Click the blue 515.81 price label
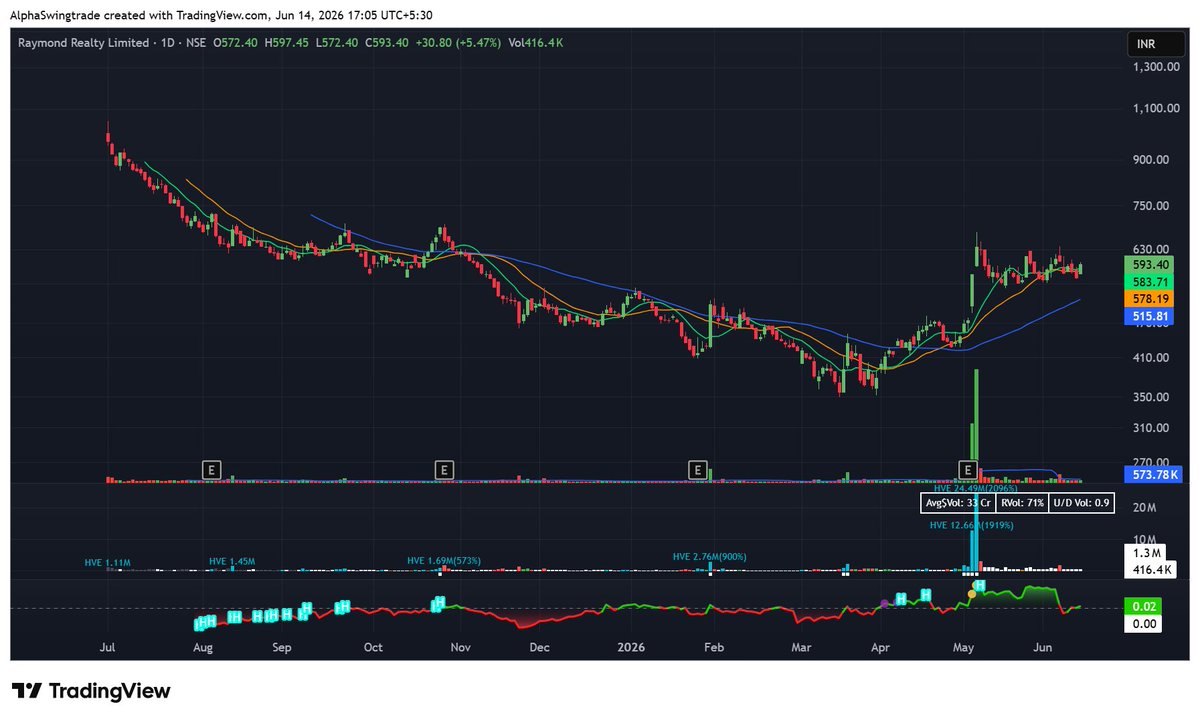 click(1151, 316)
